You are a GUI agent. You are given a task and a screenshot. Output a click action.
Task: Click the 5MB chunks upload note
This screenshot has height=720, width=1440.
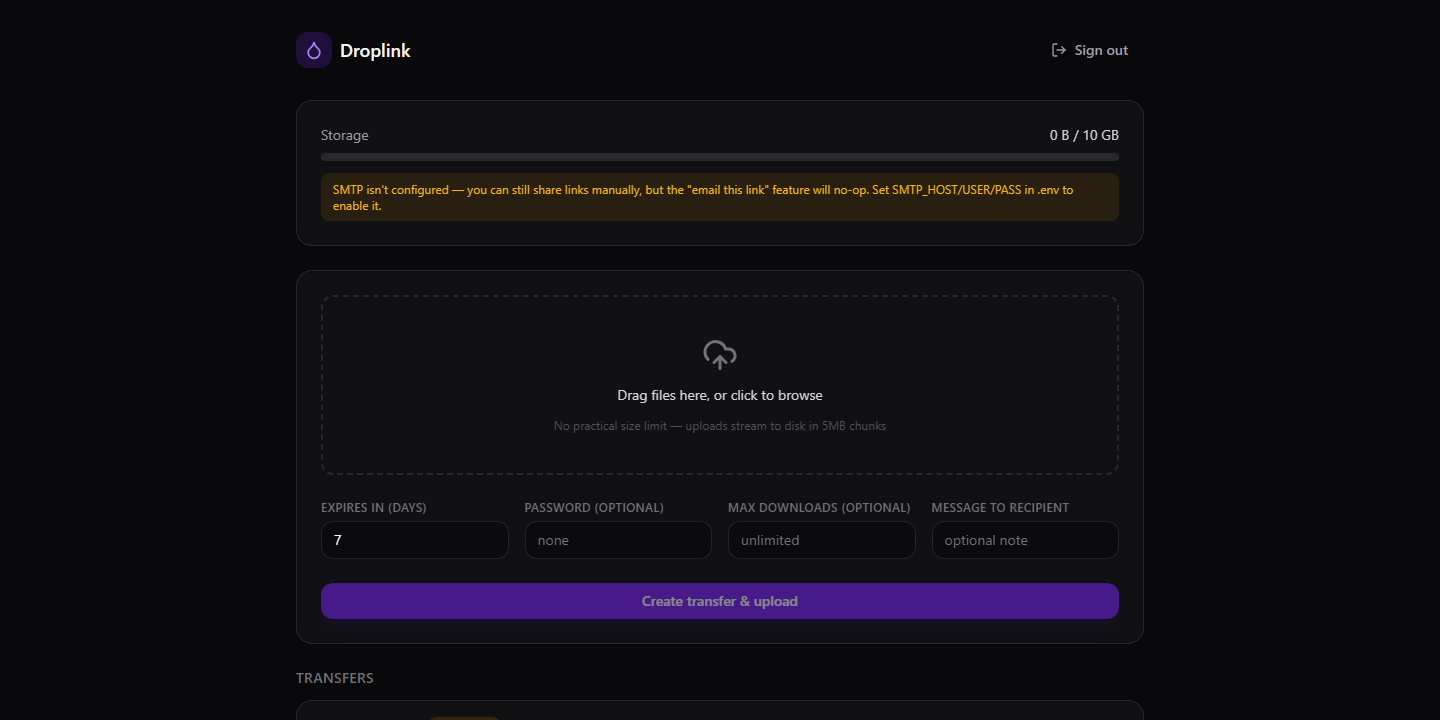[x=720, y=426]
